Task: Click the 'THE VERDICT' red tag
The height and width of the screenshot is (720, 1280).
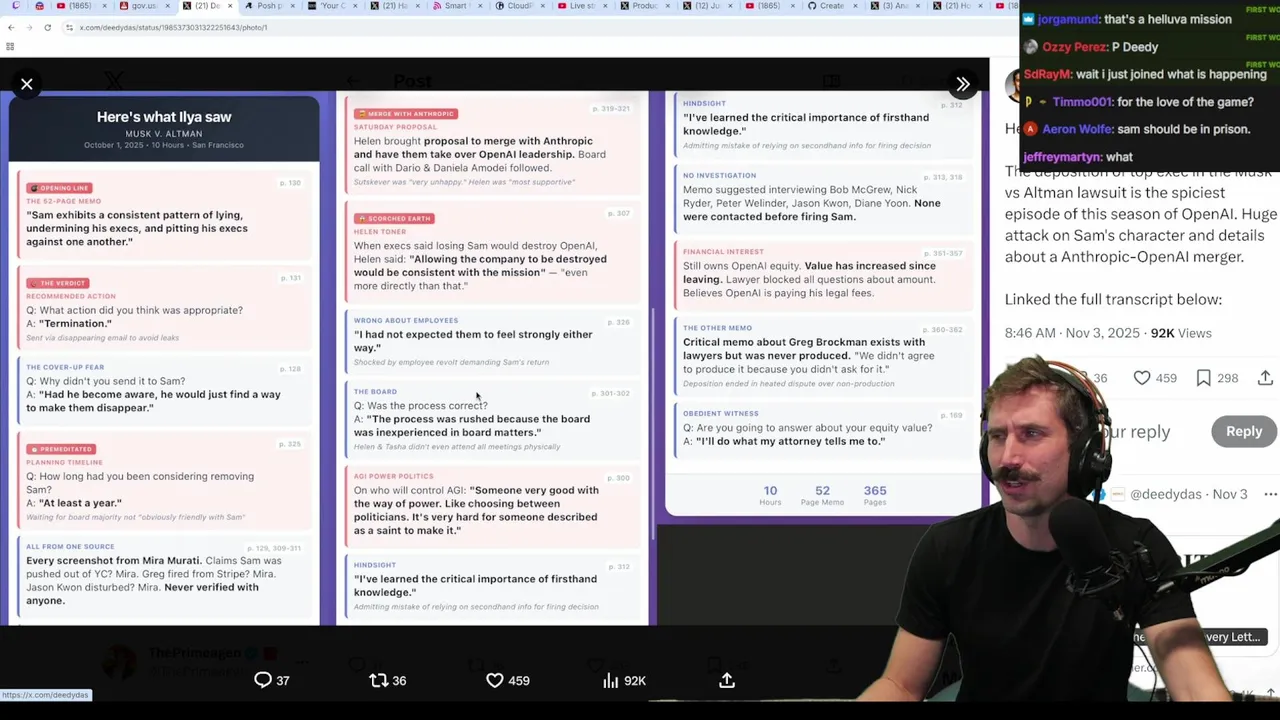Action: pyautogui.click(x=58, y=283)
